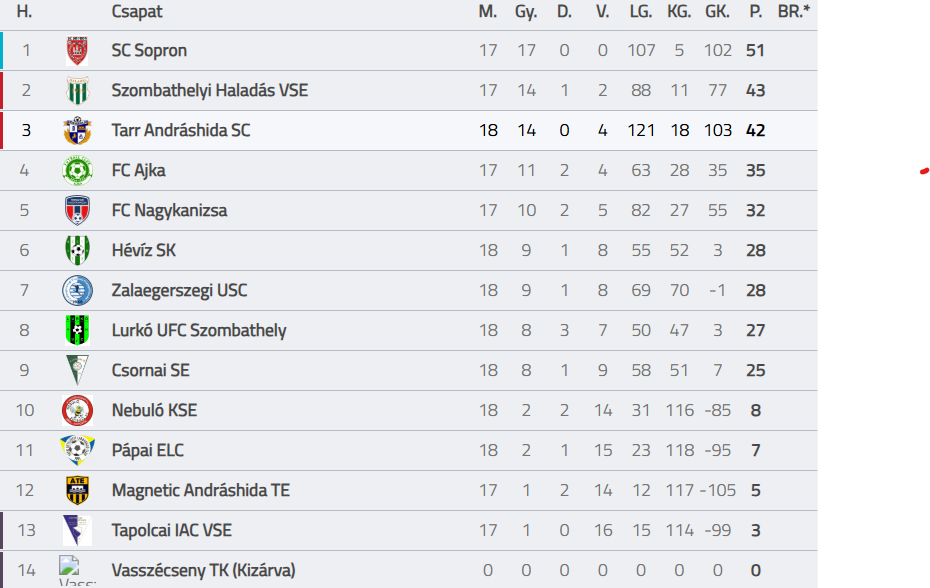Image resolution: width=930 pixels, height=588 pixels.
Task: Open Vasszécseny TK (Kizárva) team name
Action: tap(203, 570)
